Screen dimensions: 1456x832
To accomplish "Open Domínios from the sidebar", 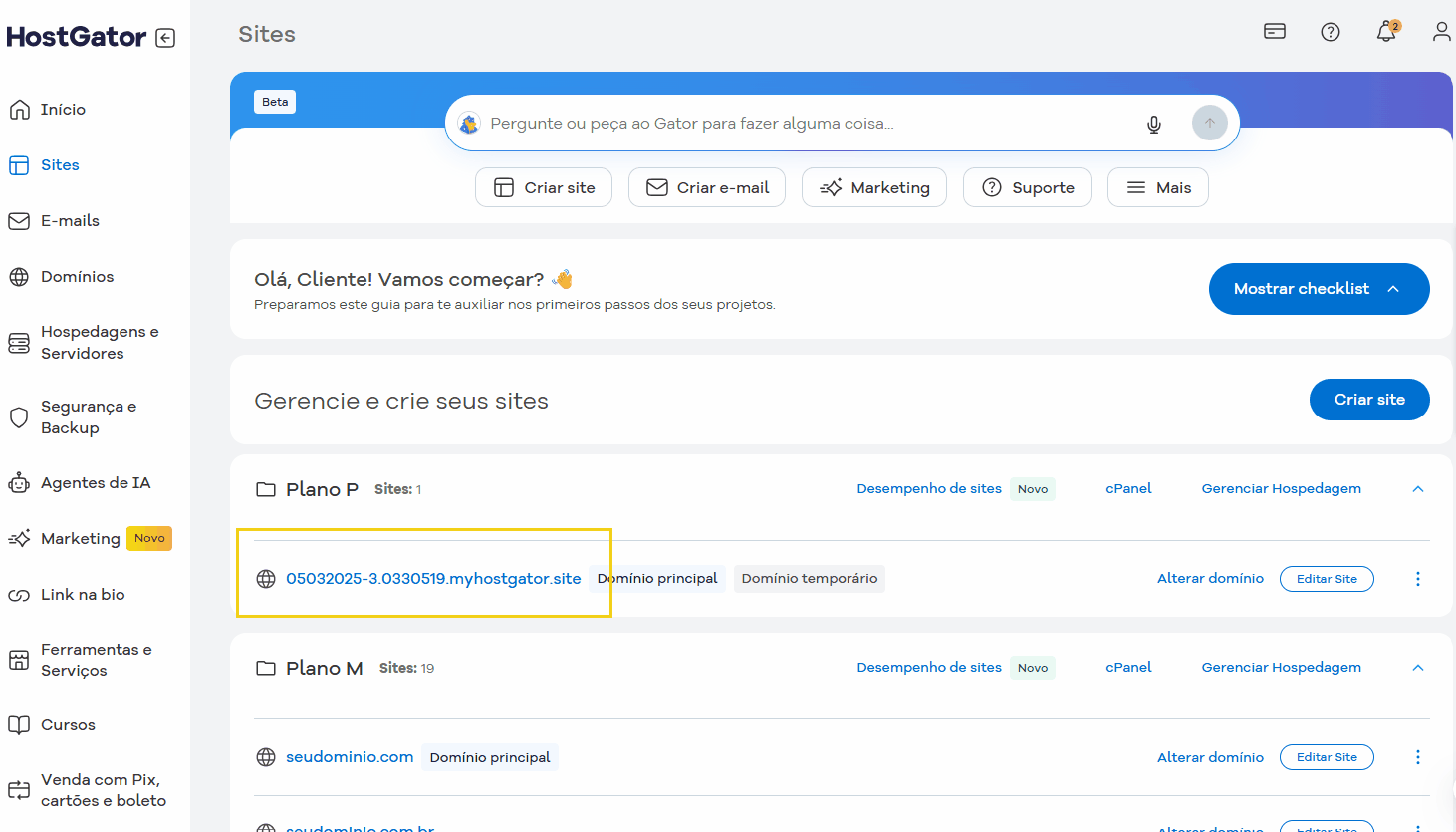I will pyautogui.click(x=79, y=276).
